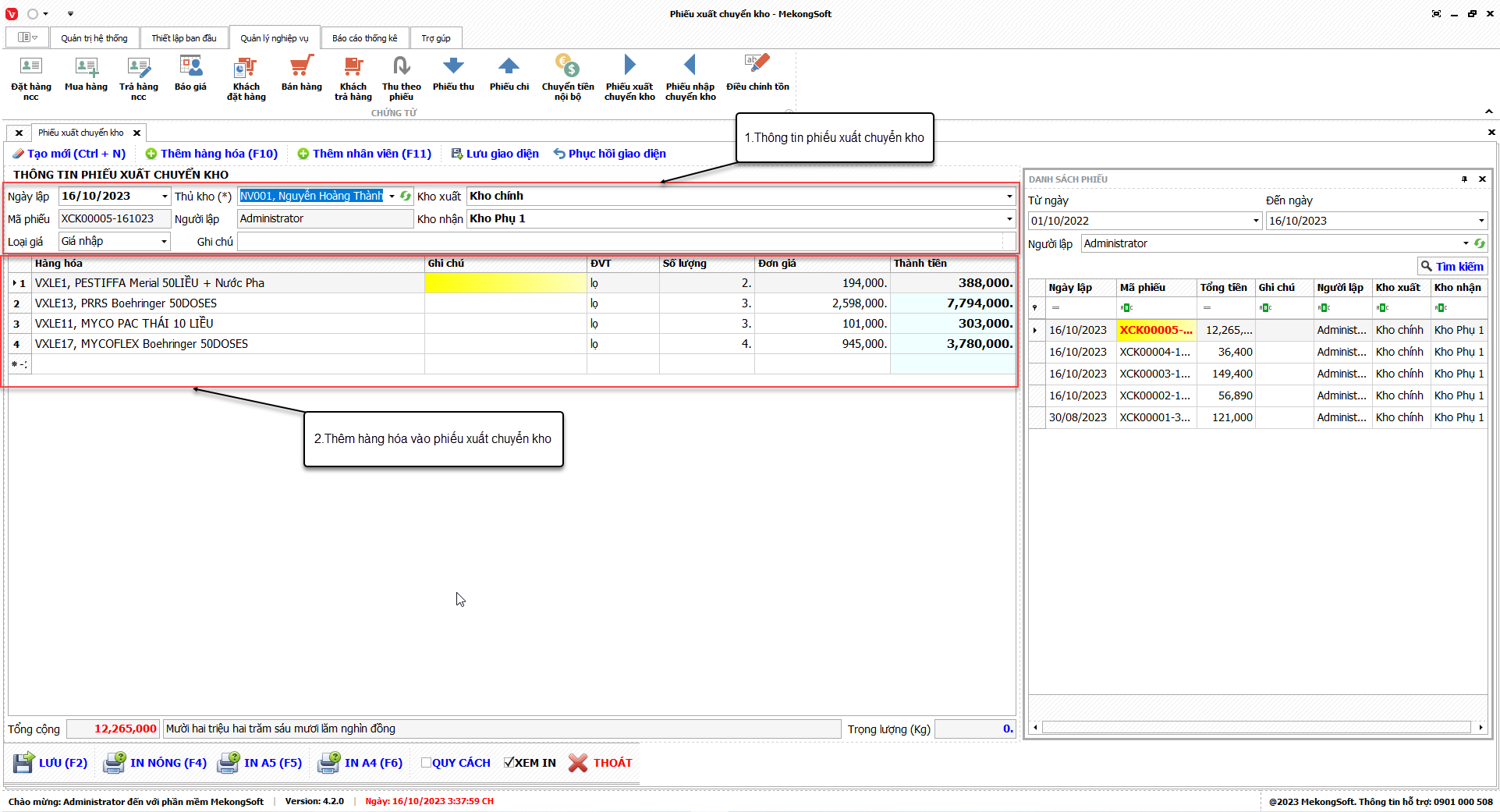
Task: Pin the Danh sách phiếu panel
Action: [1464, 179]
